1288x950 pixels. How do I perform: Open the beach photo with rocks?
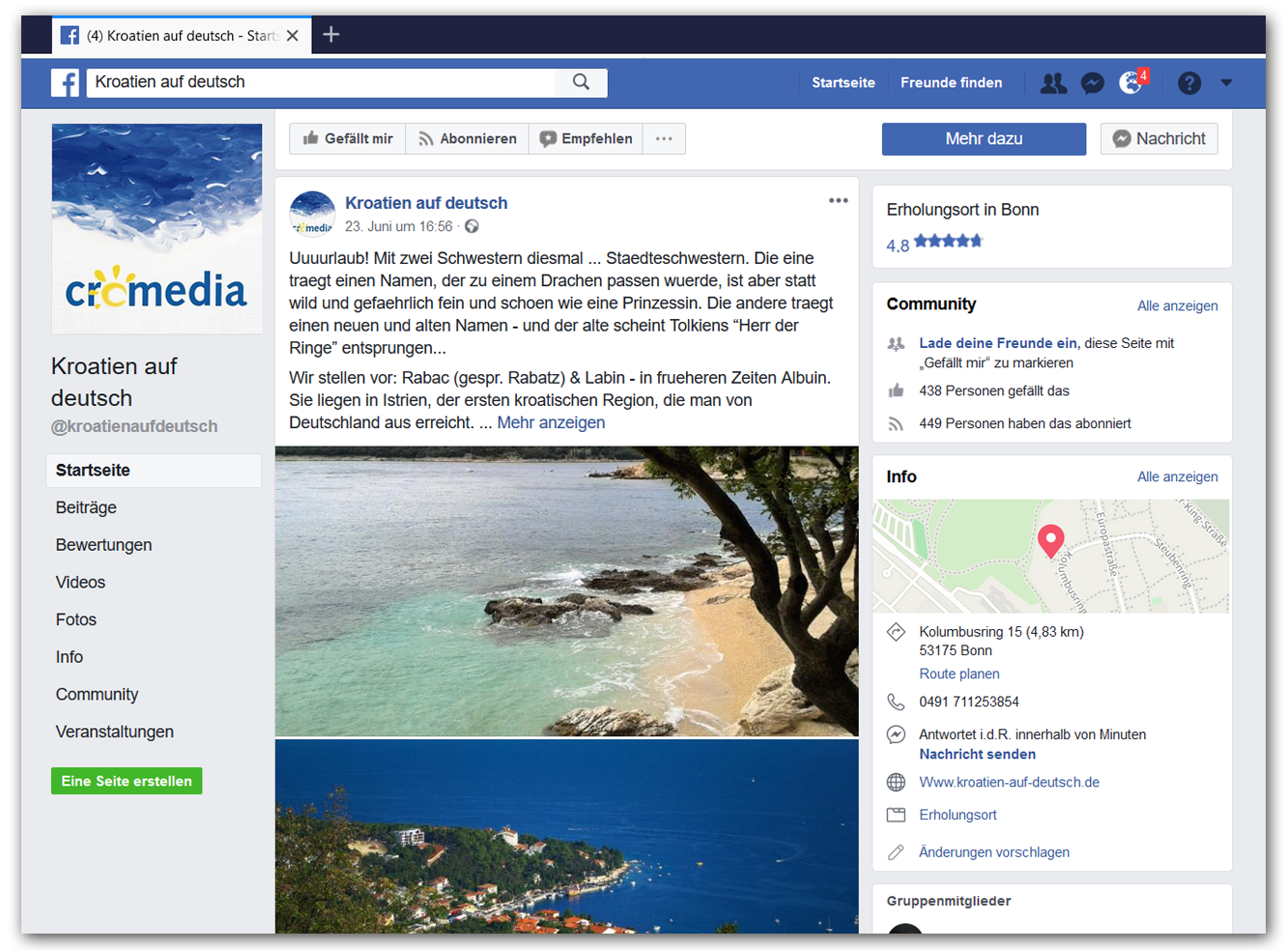pyautogui.click(x=566, y=591)
